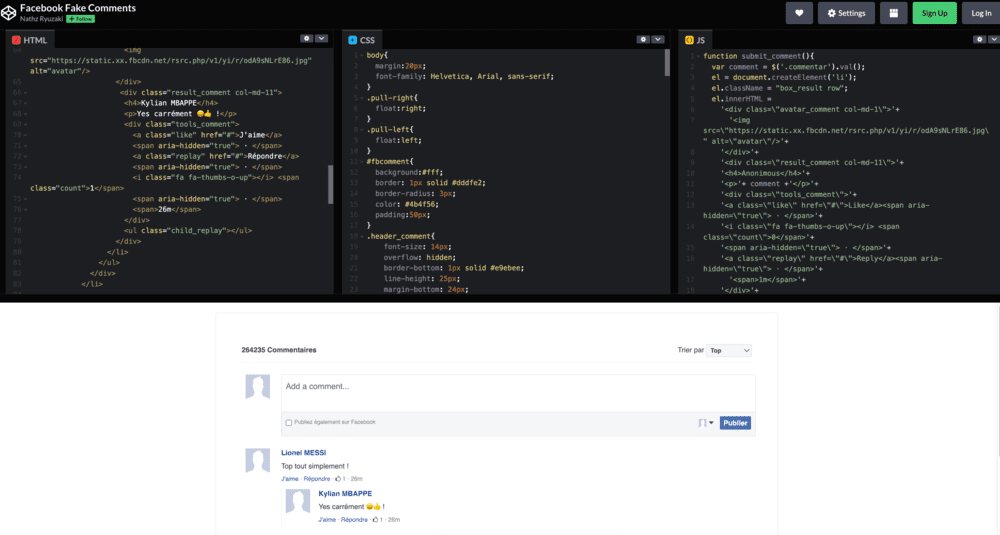This screenshot has height=535, width=1000.
Task: Select the JS editor tab
Action: (695, 40)
